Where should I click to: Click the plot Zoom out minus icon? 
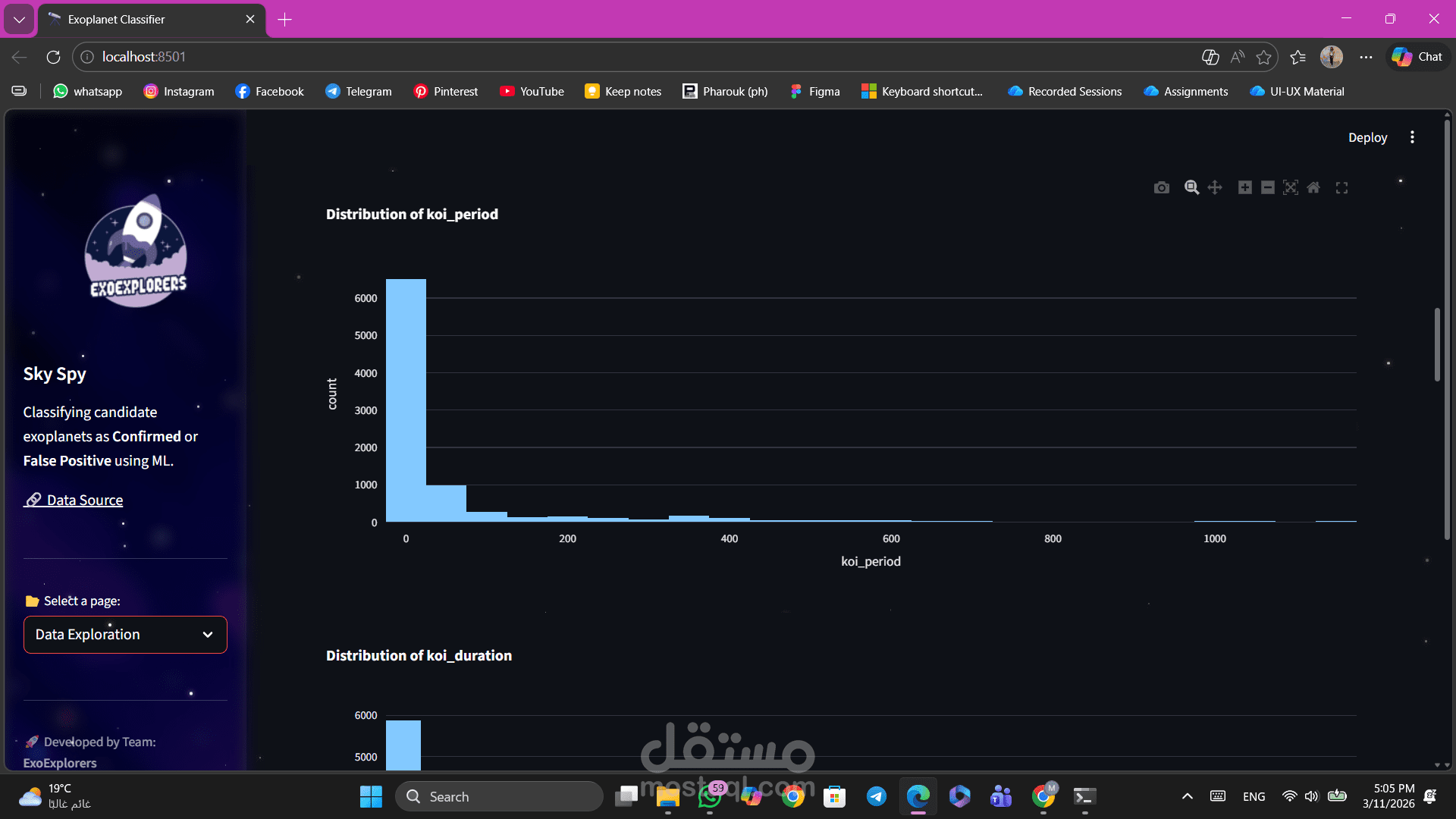click(x=1267, y=187)
